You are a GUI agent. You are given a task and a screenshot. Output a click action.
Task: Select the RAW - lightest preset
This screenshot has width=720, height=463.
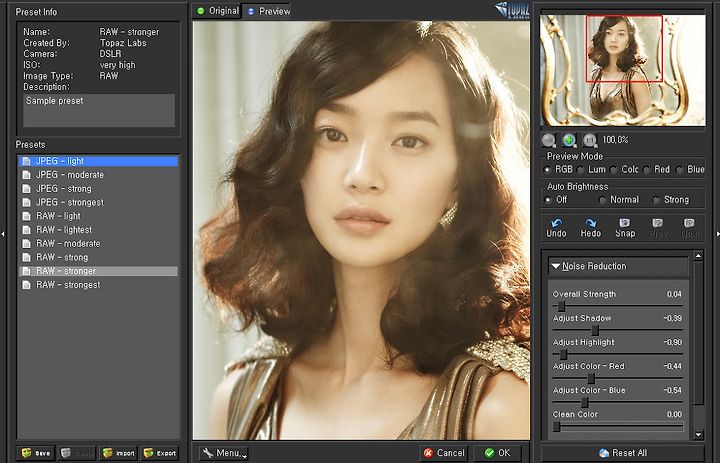[x=98, y=230]
